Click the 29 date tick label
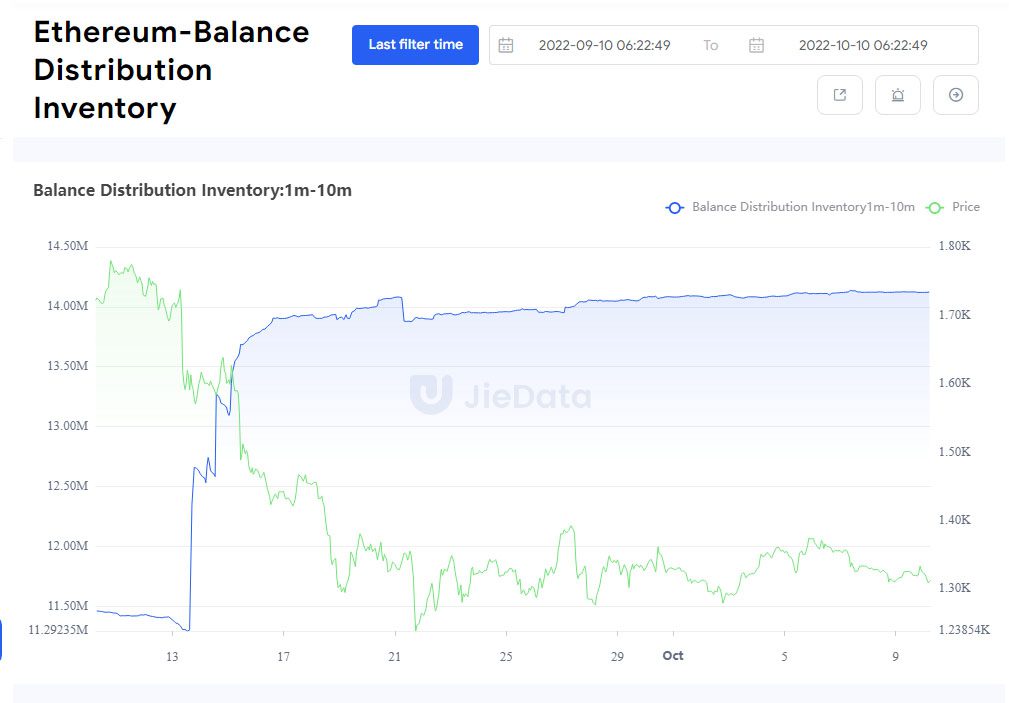Viewport: 1009px width, 703px height. (x=617, y=657)
